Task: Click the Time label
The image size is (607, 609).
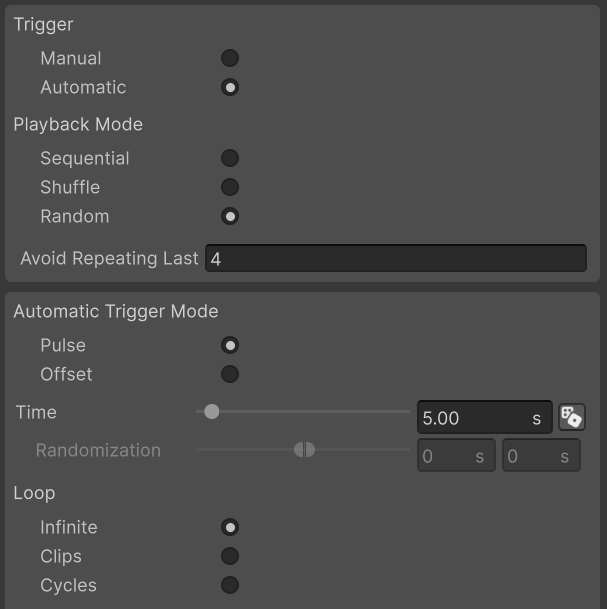Action: click(x=36, y=412)
